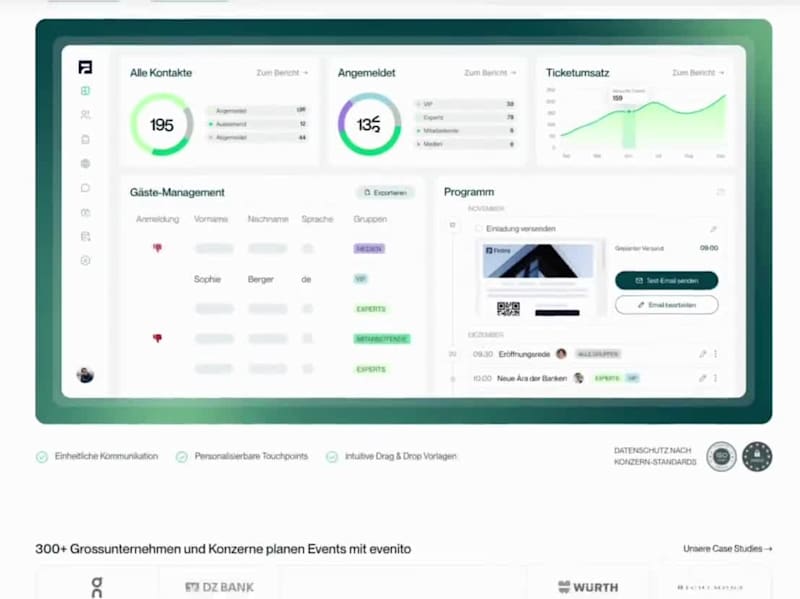Toggle the Einladung versenden checkbox
Screen dimensions: 800x599
click(x=478, y=228)
